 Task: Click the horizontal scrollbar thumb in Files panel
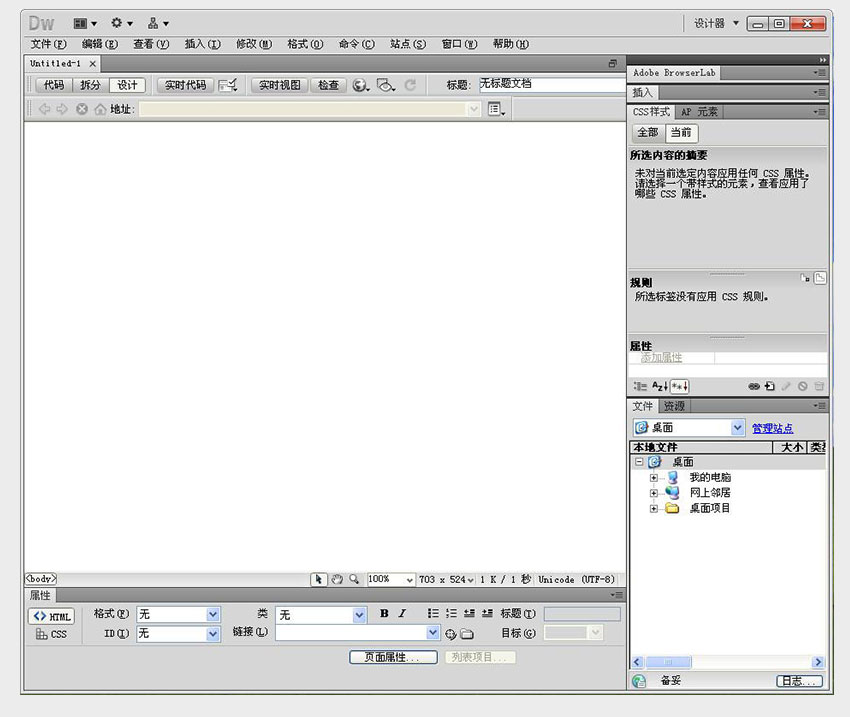(668, 662)
